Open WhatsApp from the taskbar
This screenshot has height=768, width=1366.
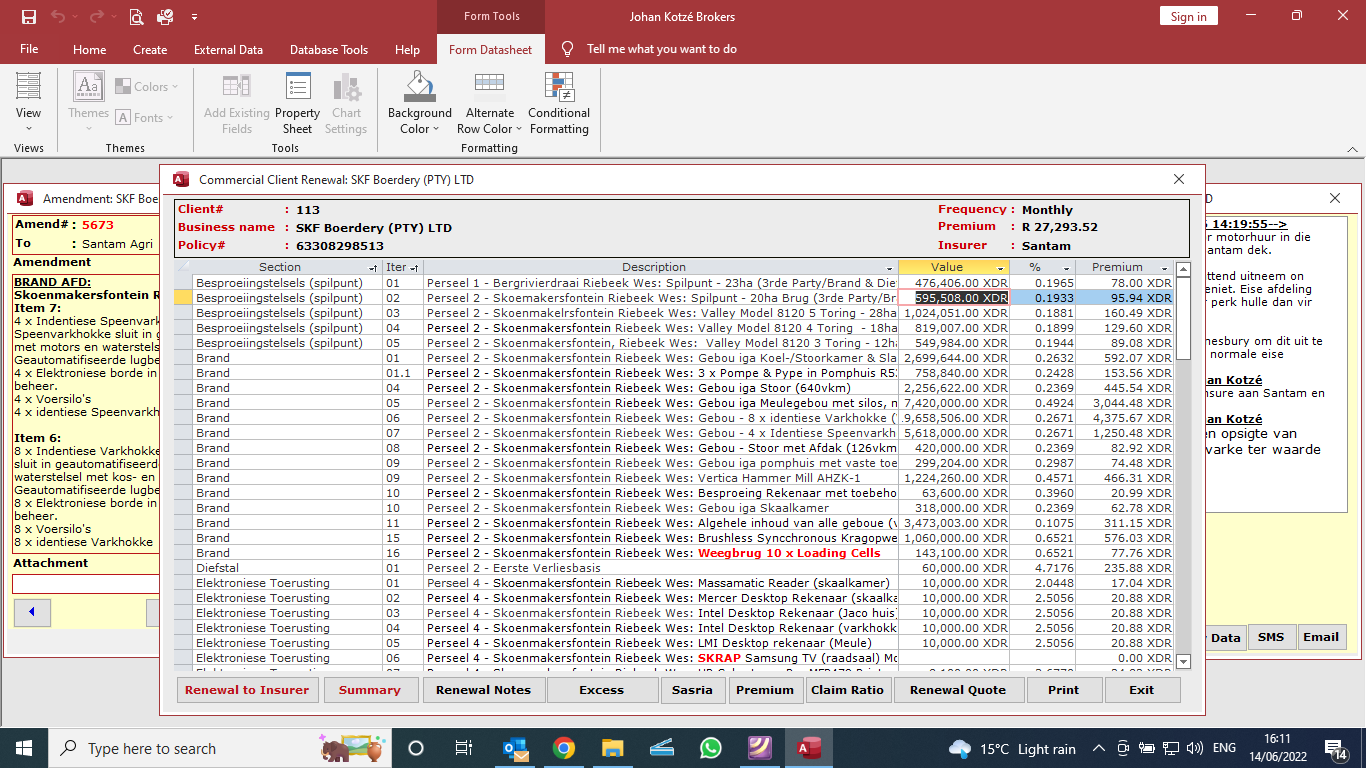click(711, 748)
